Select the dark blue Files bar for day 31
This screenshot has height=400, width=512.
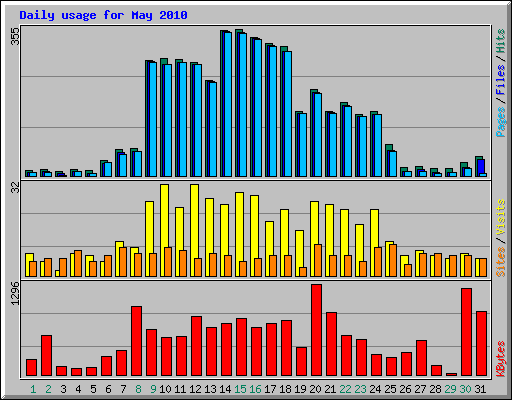pos(481,166)
